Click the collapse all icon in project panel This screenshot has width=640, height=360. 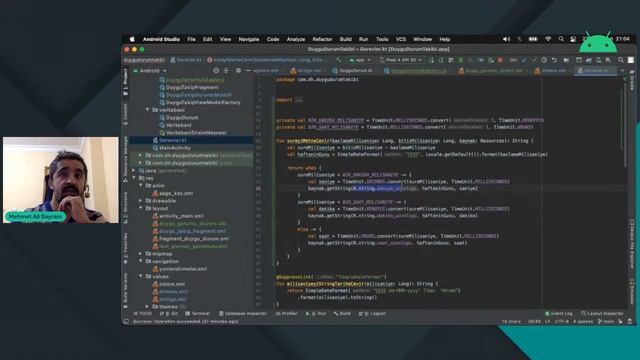226,71
